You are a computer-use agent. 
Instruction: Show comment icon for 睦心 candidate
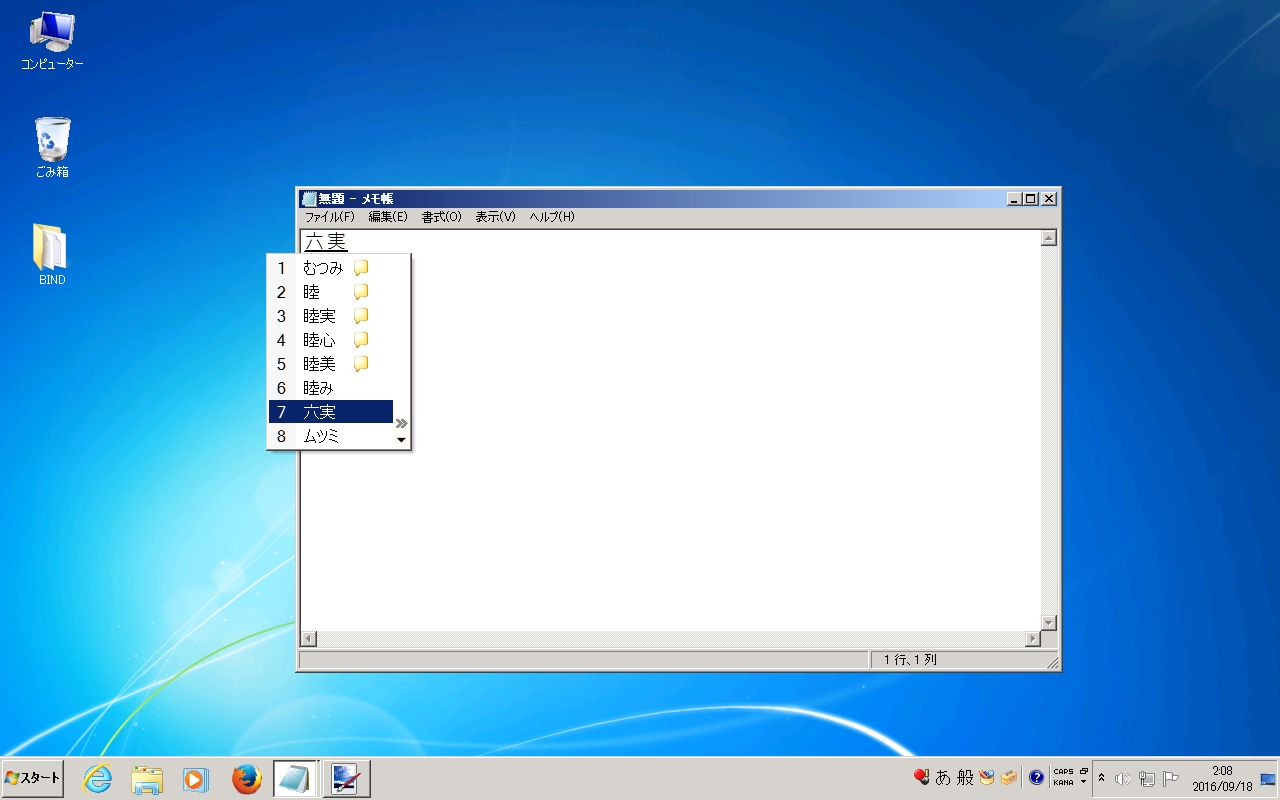362,340
